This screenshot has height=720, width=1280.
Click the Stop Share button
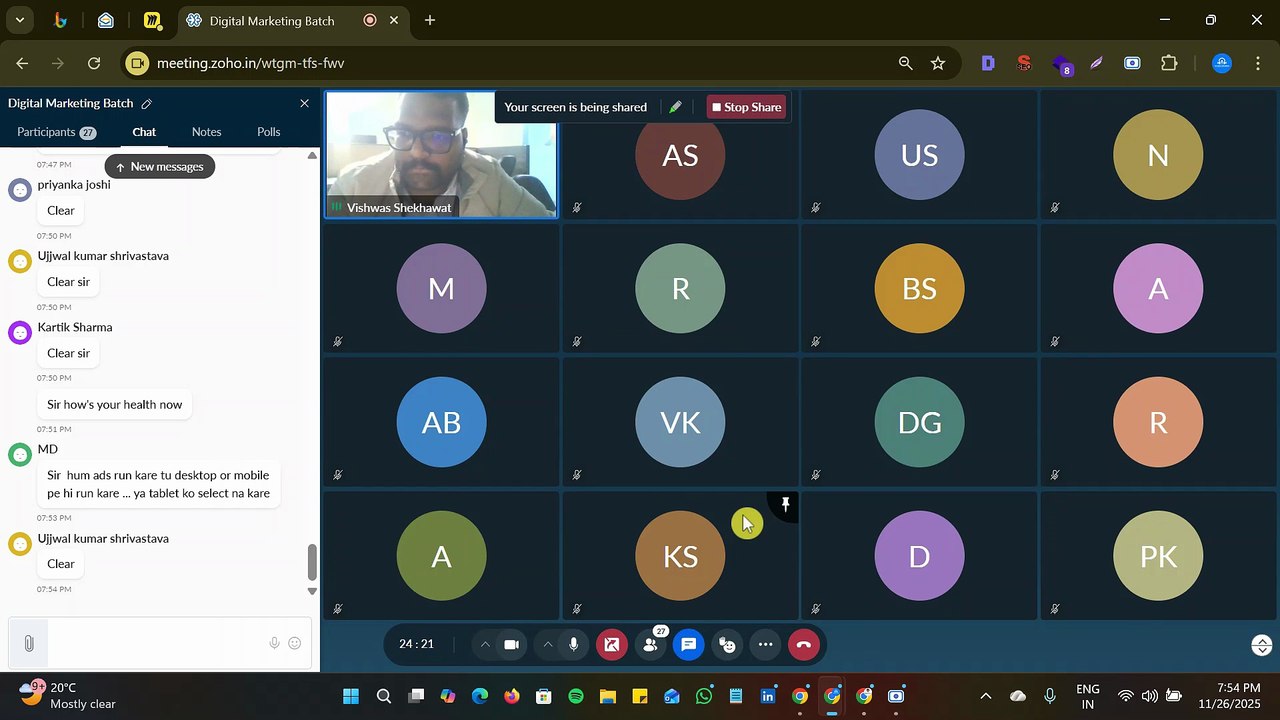tap(746, 107)
